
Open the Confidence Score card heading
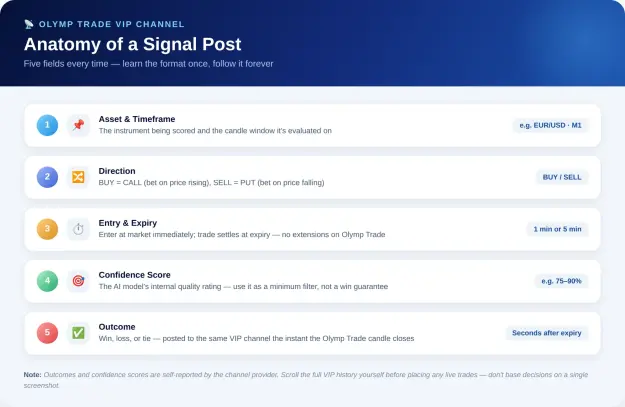coord(134,275)
